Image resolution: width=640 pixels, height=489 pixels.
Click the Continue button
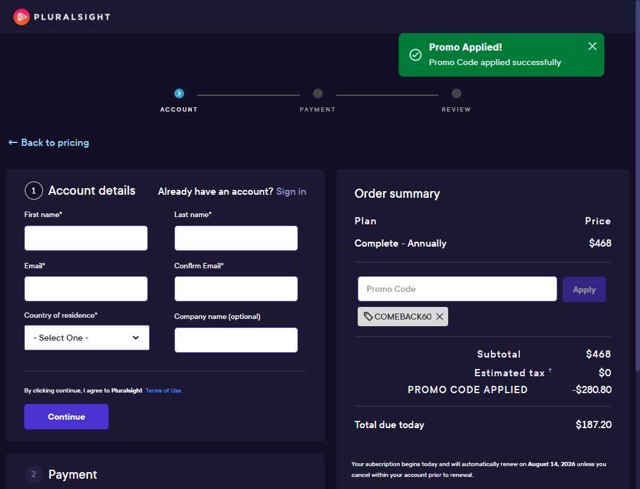pyautogui.click(x=66, y=417)
